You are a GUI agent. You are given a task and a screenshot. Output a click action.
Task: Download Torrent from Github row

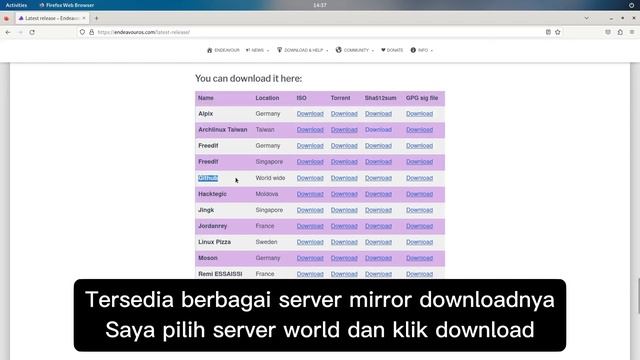(x=344, y=178)
